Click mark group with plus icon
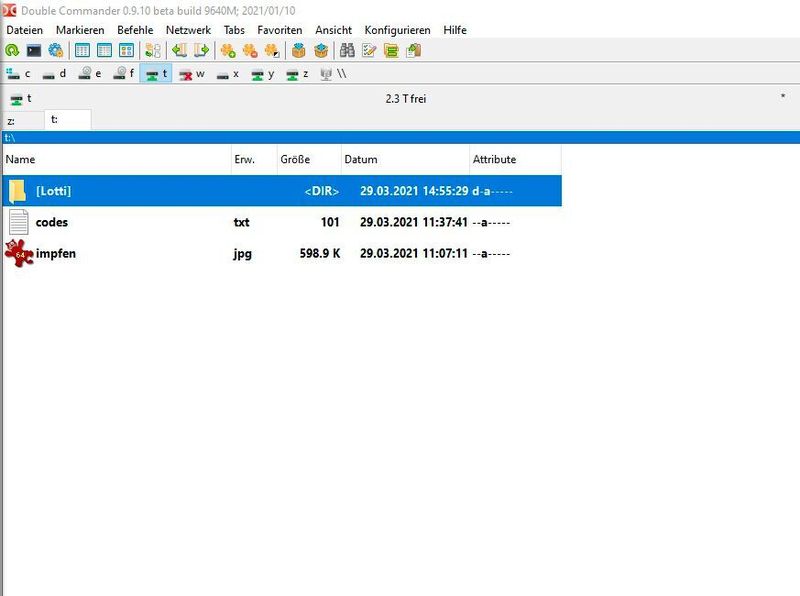This screenshot has height=596, width=800. [x=228, y=51]
